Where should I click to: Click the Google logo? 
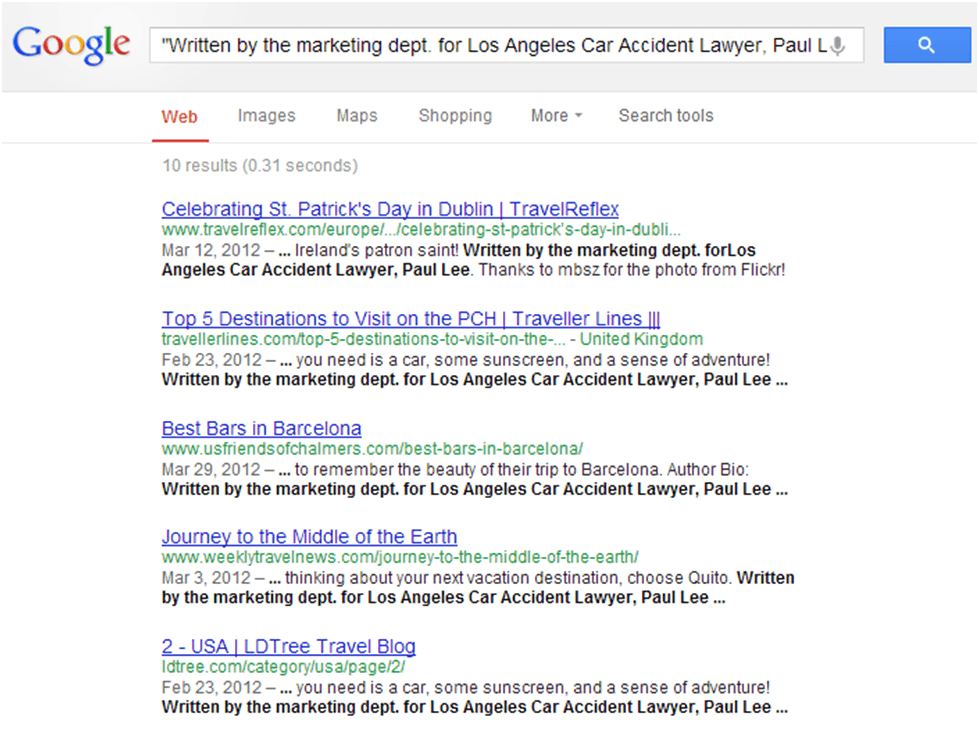pos(71,44)
